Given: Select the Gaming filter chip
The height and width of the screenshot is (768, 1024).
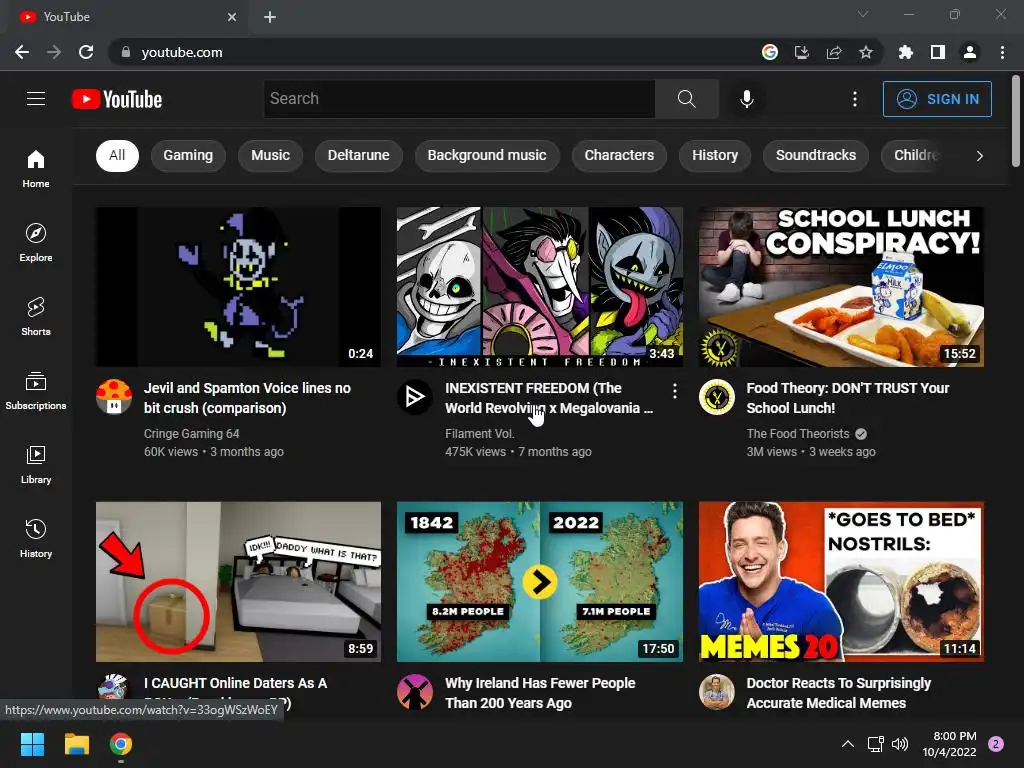Looking at the screenshot, I should coord(188,155).
